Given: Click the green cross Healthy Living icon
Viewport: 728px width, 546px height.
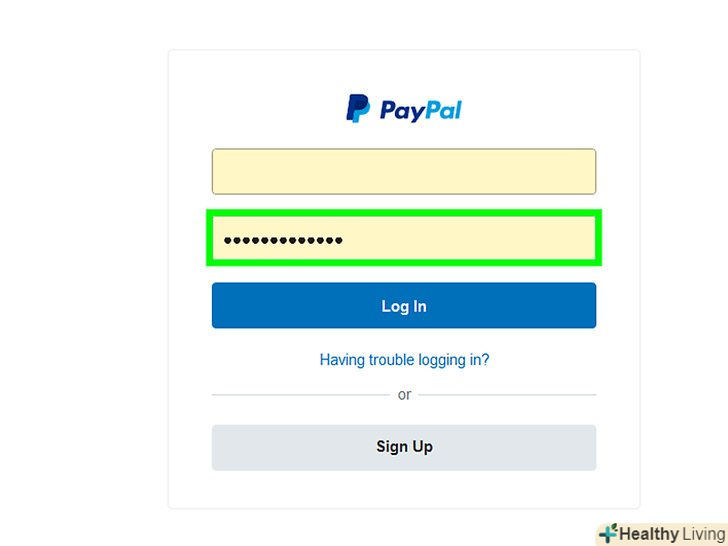Looking at the screenshot, I should pos(608,533).
